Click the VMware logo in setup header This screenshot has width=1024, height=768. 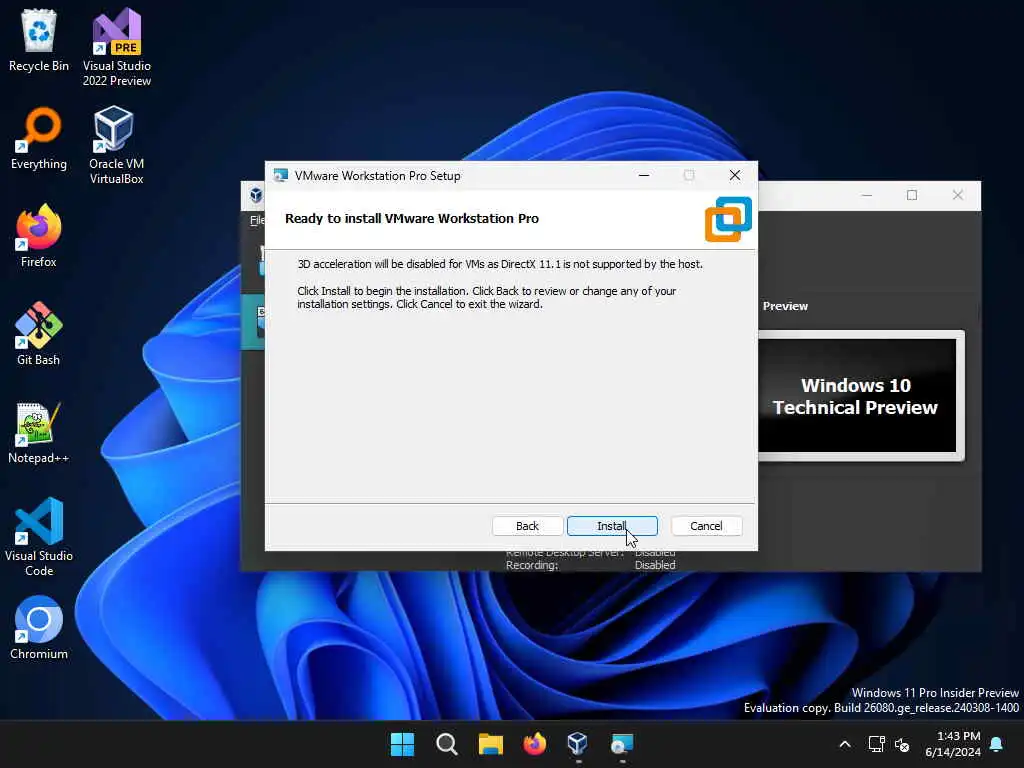[x=728, y=219]
